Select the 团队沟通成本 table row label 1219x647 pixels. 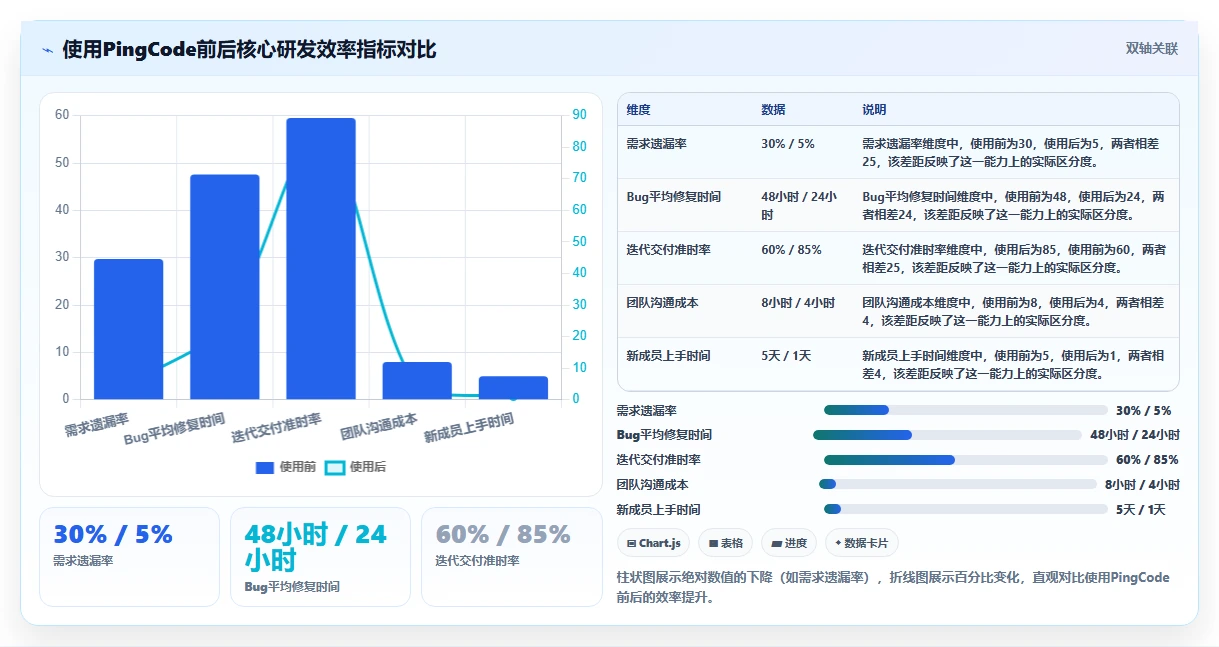coord(663,302)
